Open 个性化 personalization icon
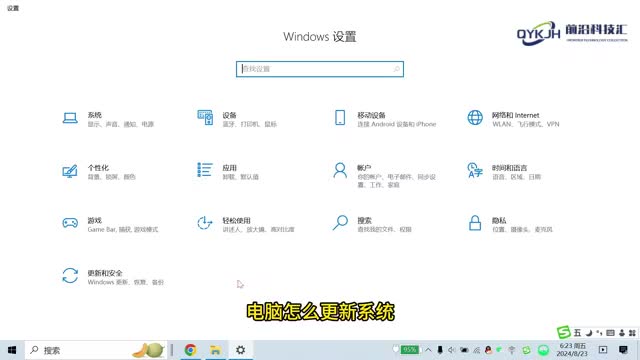 coord(70,171)
